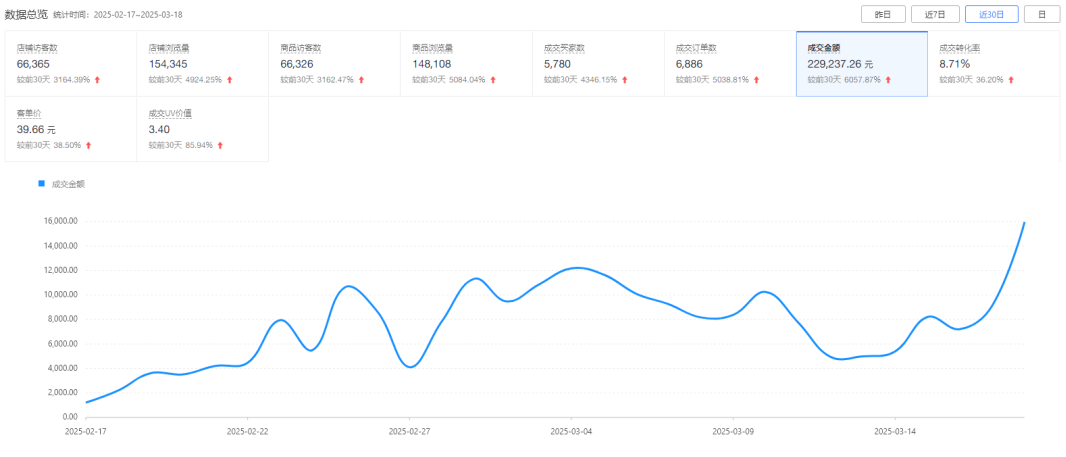Open the 商品浏览量 metric card
This screenshot has height=457, width=1066.
(466, 63)
